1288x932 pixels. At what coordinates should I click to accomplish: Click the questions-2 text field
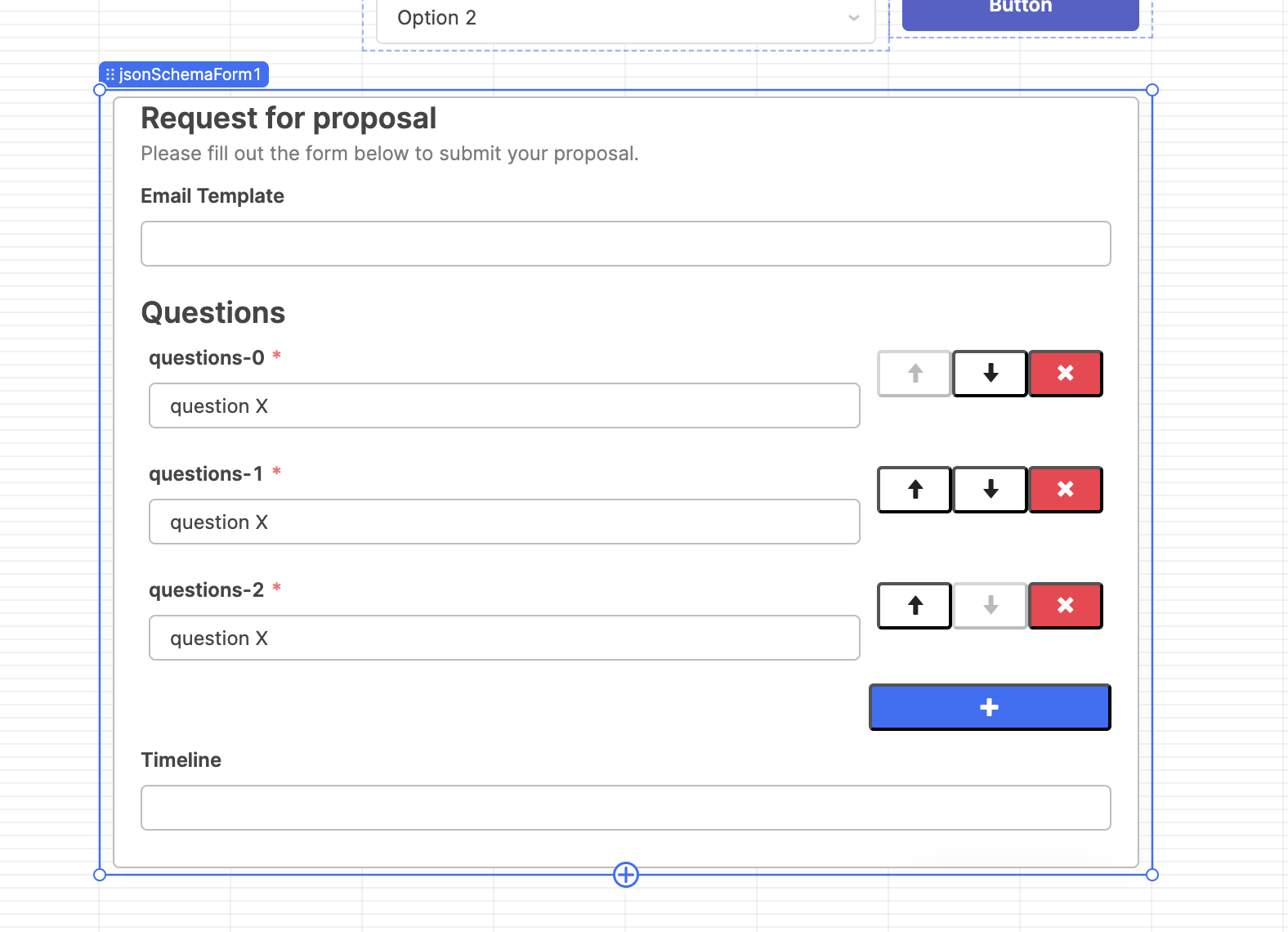(x=504, y=638)
